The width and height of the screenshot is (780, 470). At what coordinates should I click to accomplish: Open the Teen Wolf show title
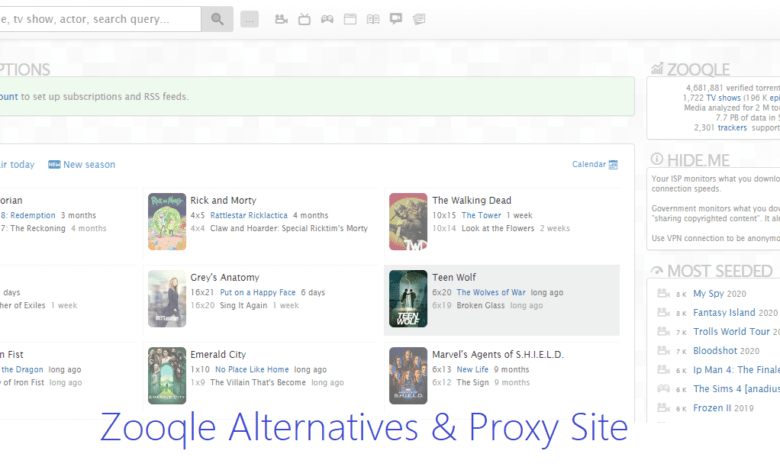(456, 278)
